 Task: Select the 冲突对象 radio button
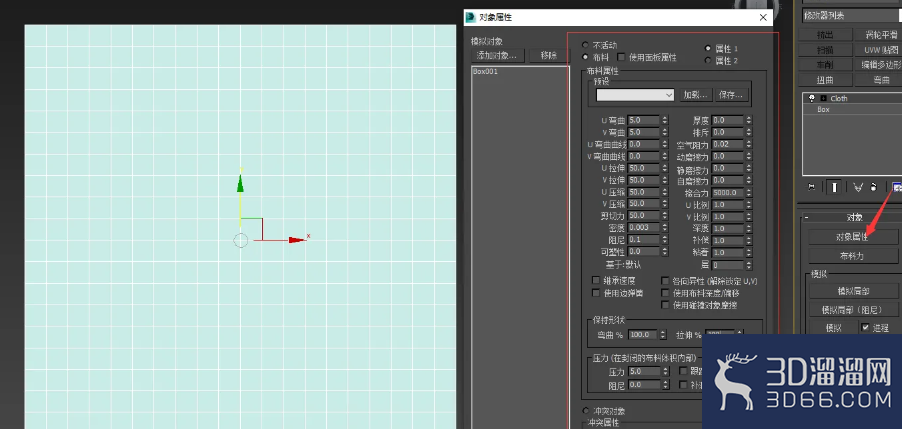(x=586, y=411)
